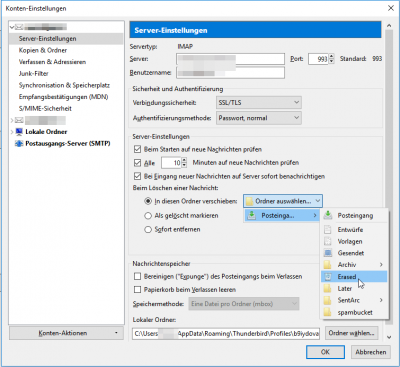Click the Archiv folder icon
400x367 pixels.
coord(328,265)
